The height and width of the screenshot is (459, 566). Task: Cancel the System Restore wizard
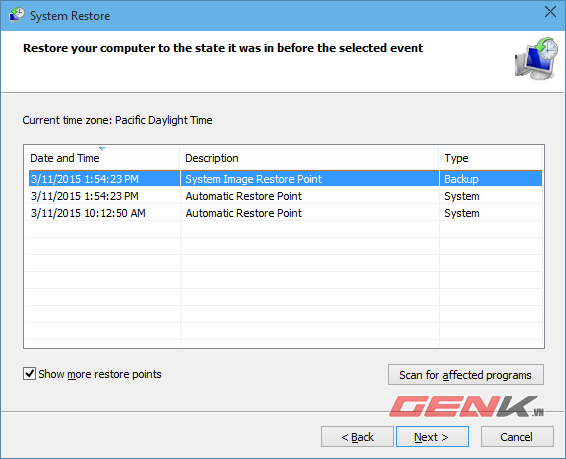tap(517, 437)
